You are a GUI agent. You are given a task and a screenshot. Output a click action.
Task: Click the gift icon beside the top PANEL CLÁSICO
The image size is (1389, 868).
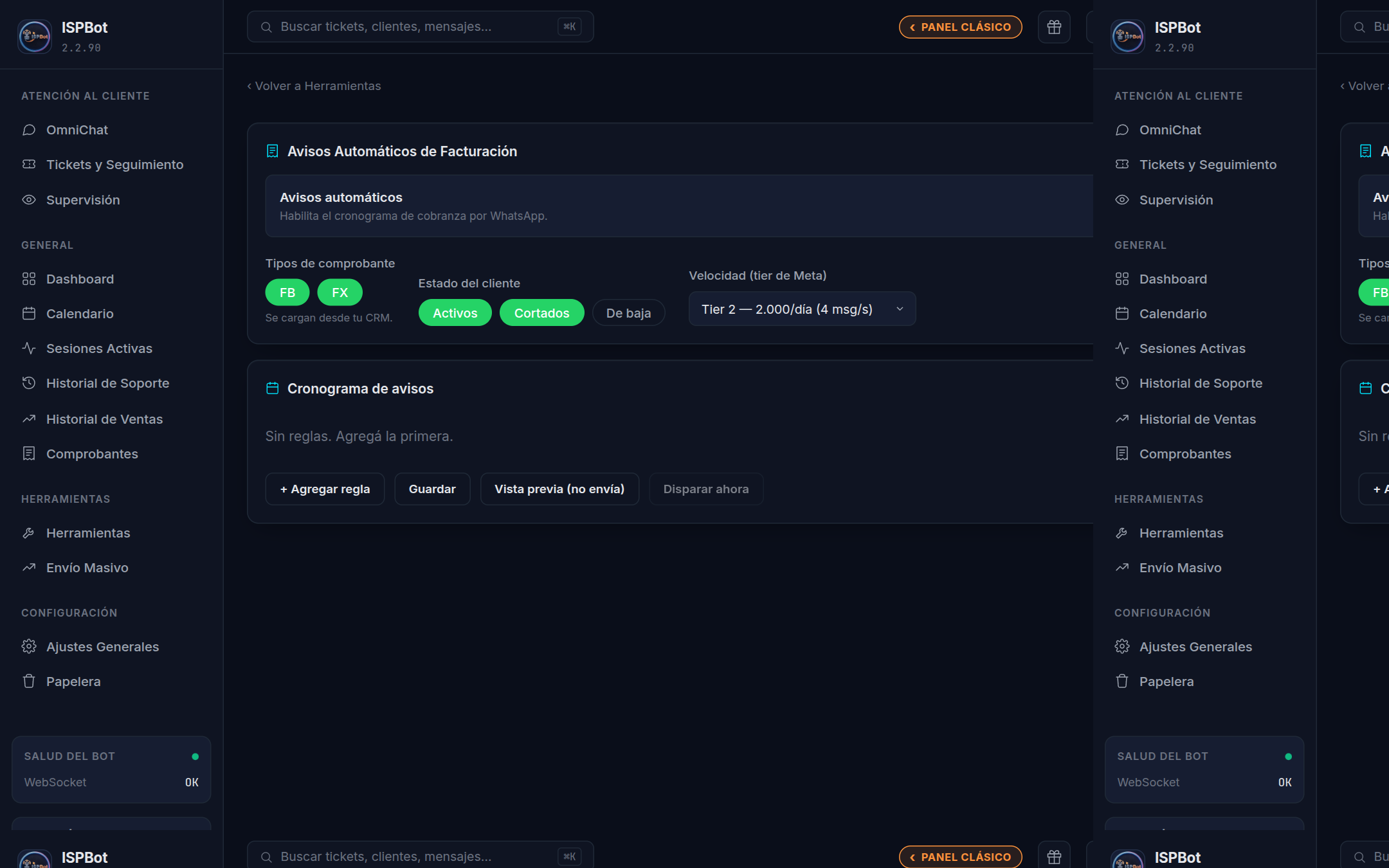click(1054, 27)
